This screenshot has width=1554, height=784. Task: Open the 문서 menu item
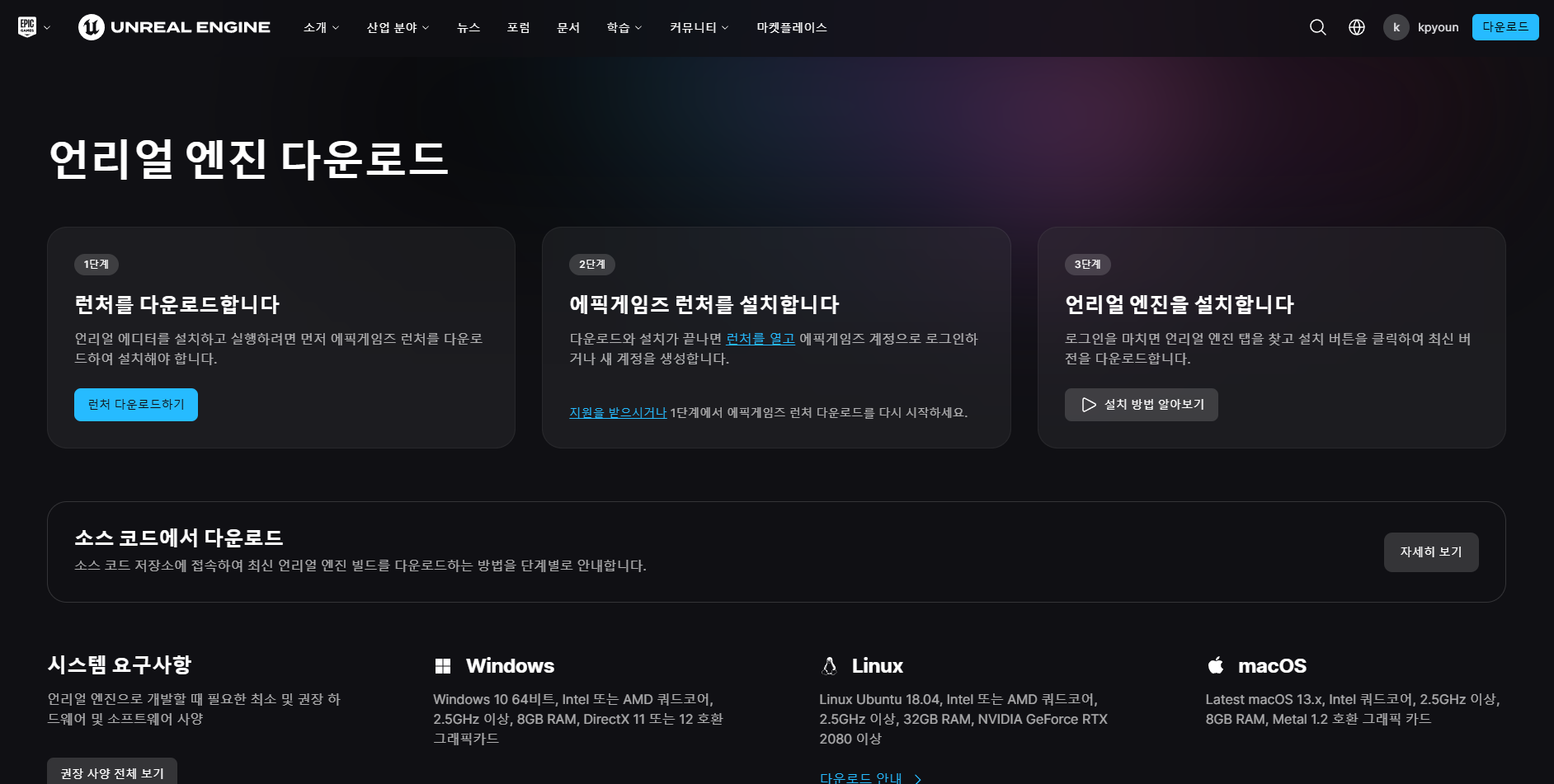[x=568, y=27]
